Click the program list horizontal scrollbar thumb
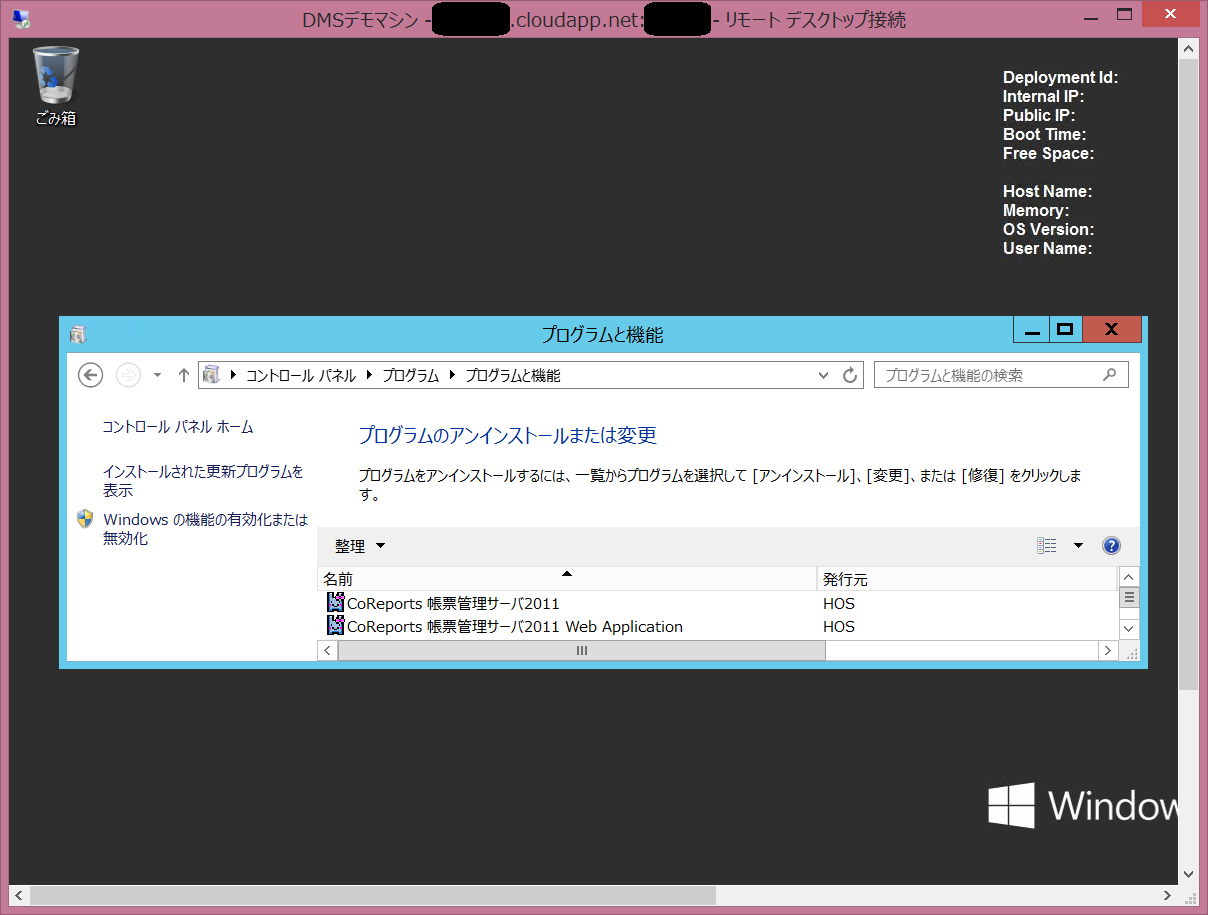The height and width of the screenshot is (915, 1208). click(582, 650)
